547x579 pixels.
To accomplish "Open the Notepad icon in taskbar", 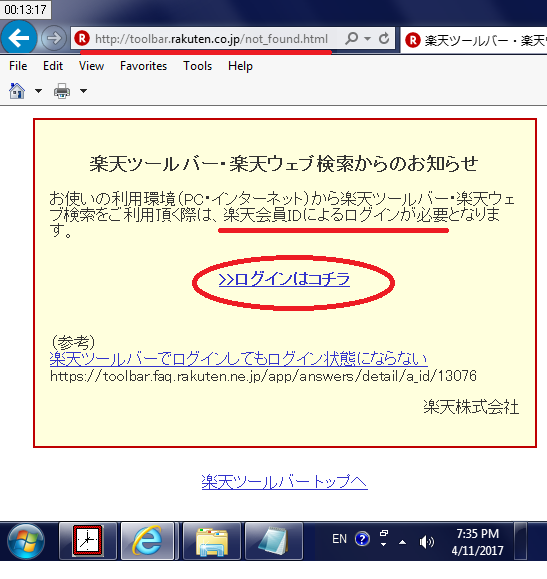I will pyautogui.click(x=274, y=541).
